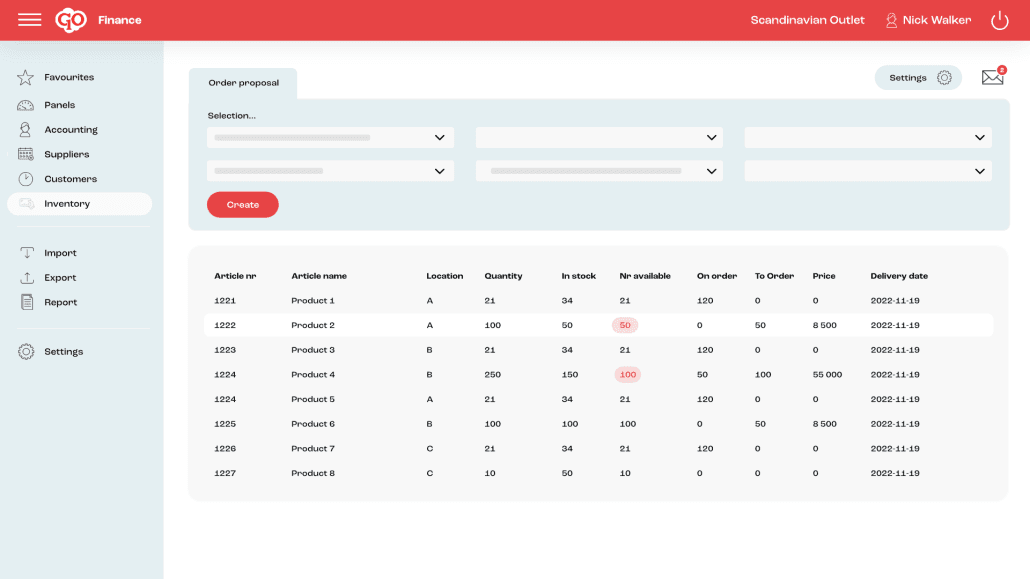The height and width of the screenshot is (579, 1030).
Task: Click the Report document icon
Action: point(27,302)
